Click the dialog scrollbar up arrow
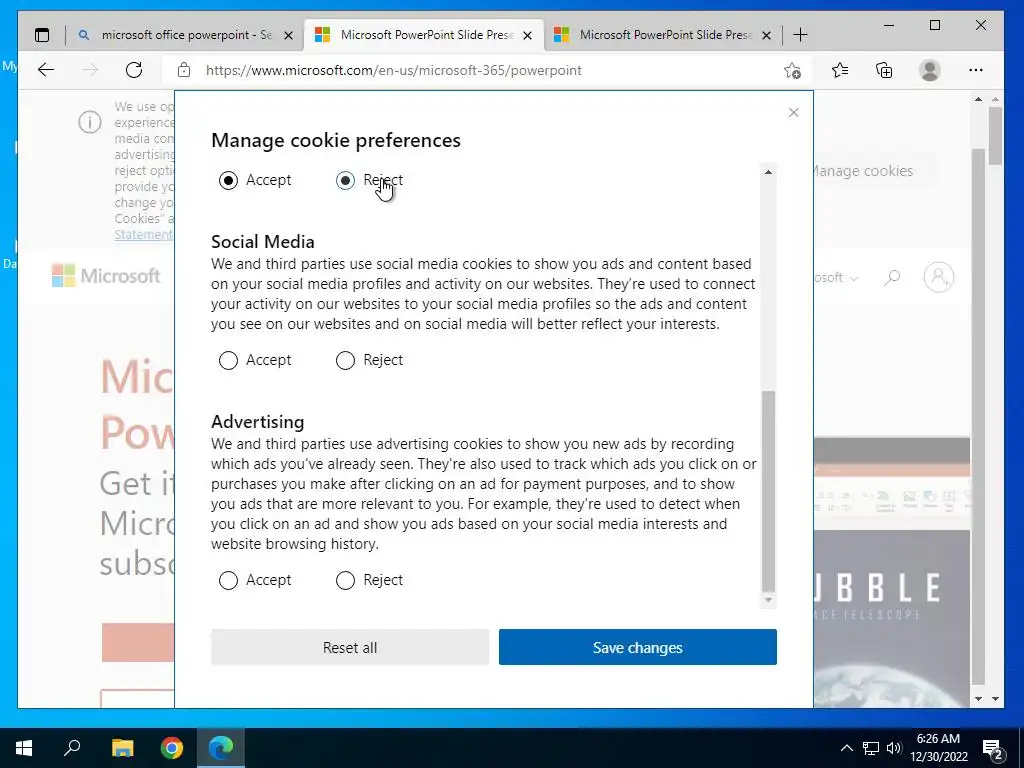This screenshot has height=768, width=1024. (x=769, y=172)
